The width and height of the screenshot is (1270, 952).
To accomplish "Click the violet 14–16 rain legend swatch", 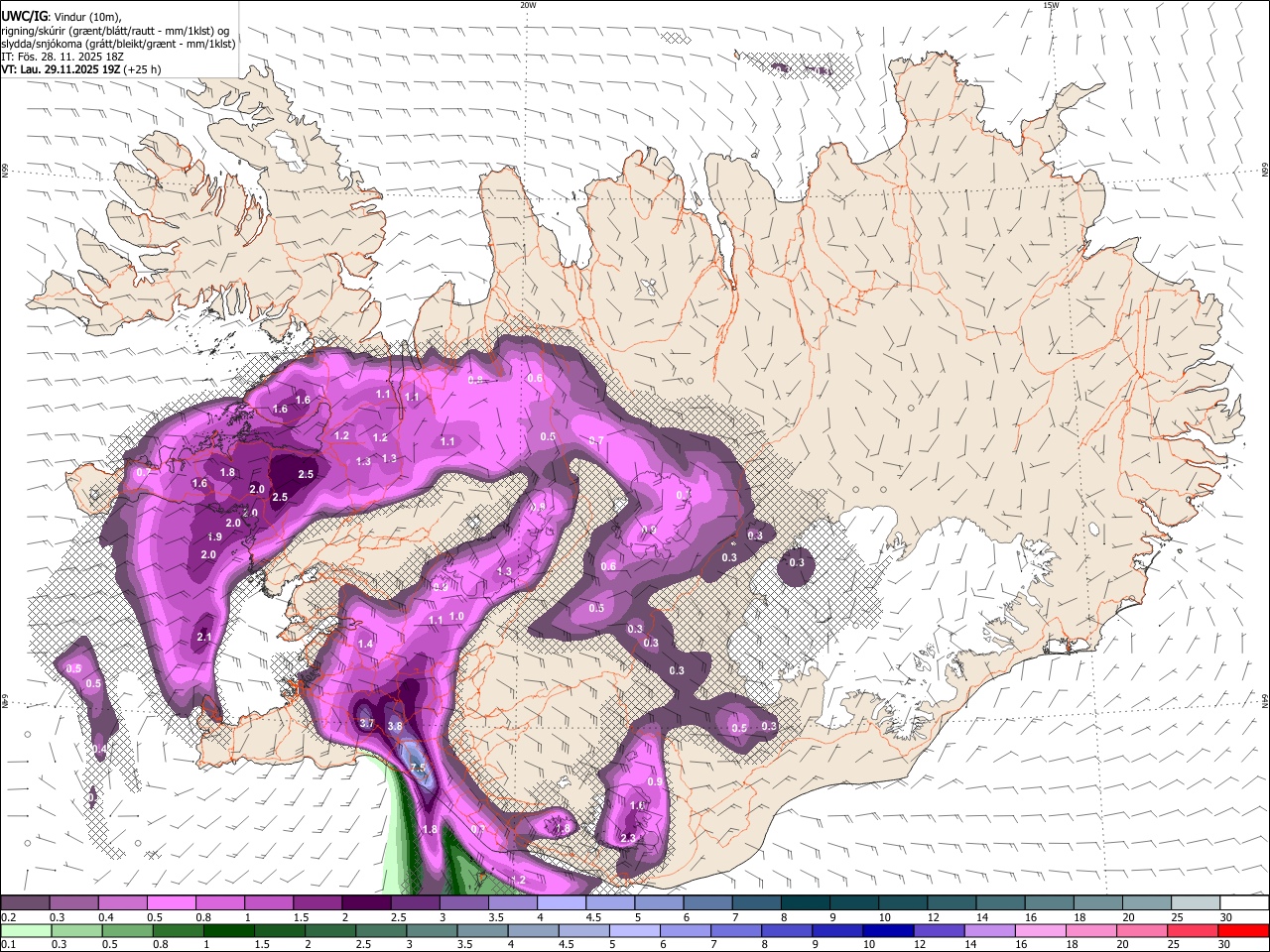I will [x=989, y=931].
